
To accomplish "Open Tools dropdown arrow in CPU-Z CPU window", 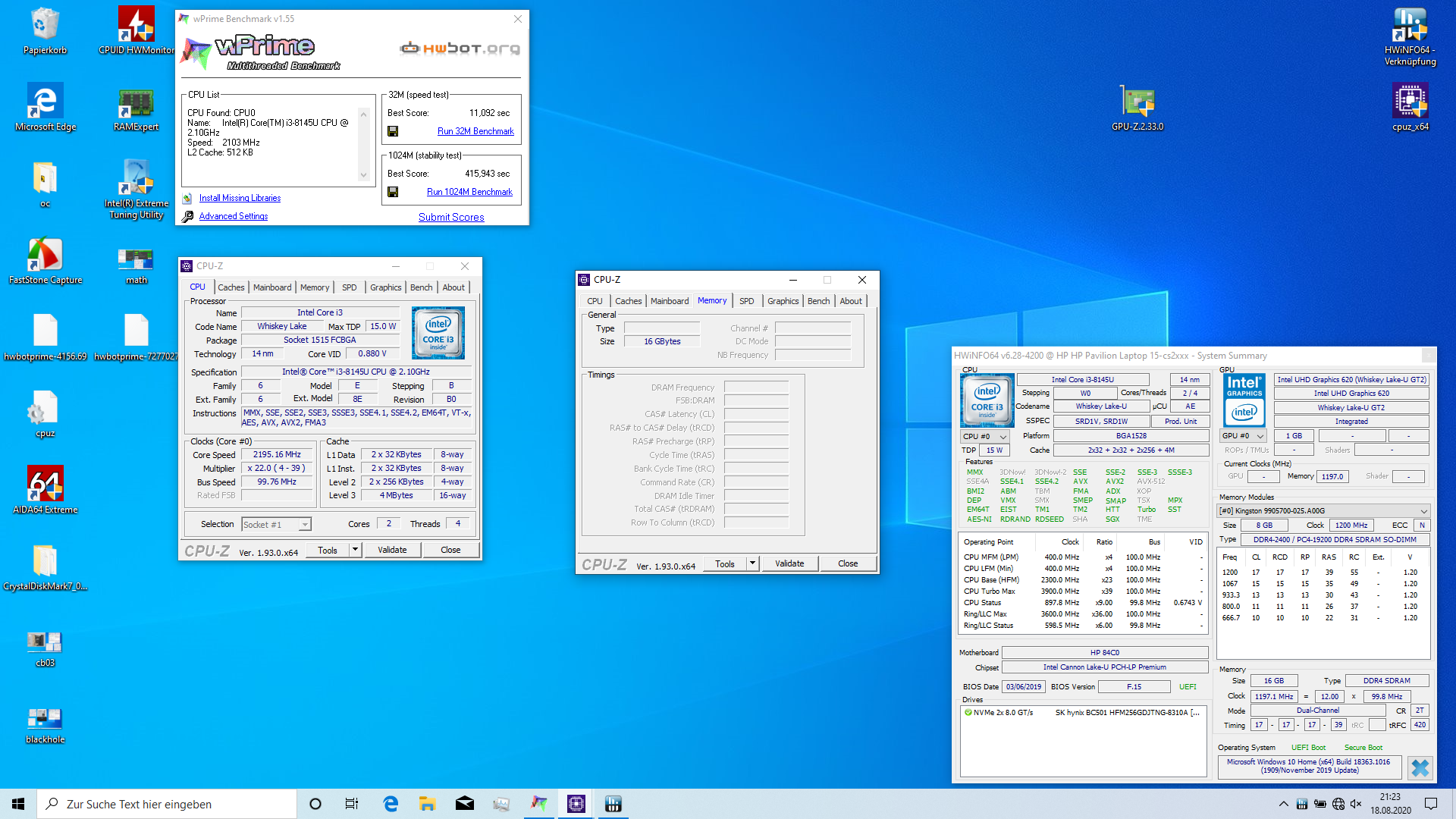I will [x=354, y=550].
